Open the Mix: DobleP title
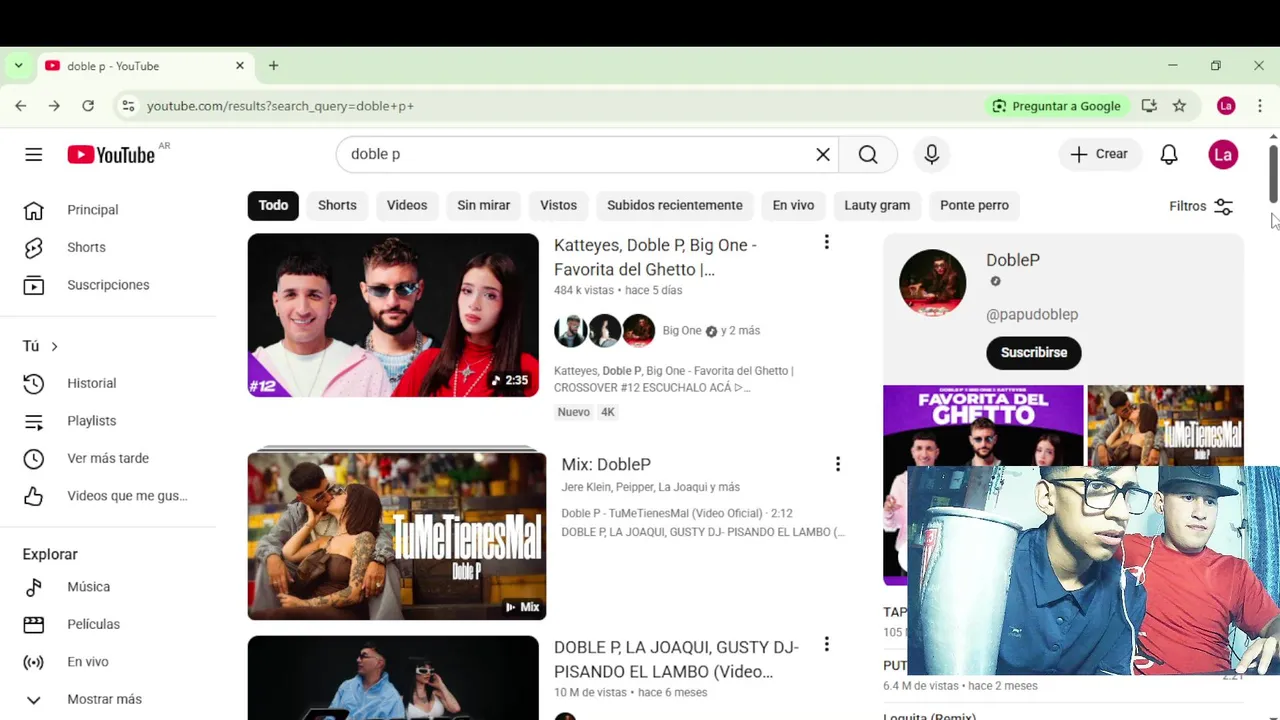Viewport: 1280px width, 720px height. [606, 464]
